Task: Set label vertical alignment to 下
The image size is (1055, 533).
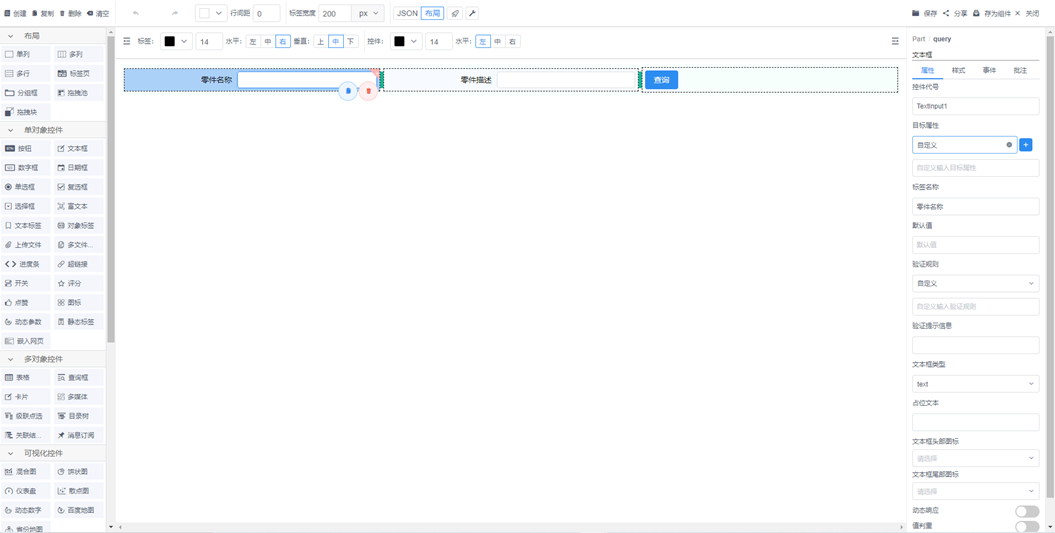Action: click(x=350, y=42)
